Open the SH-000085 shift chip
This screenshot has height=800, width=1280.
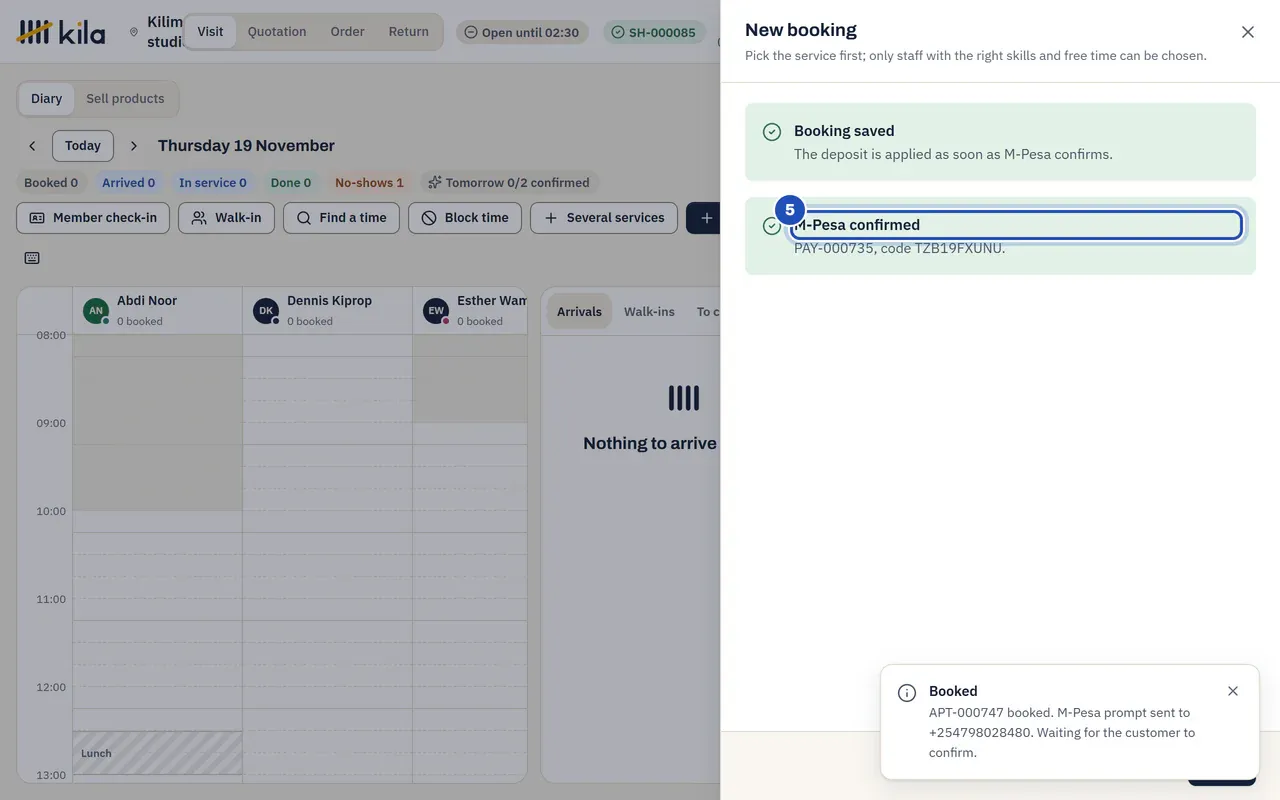point(654,32)
